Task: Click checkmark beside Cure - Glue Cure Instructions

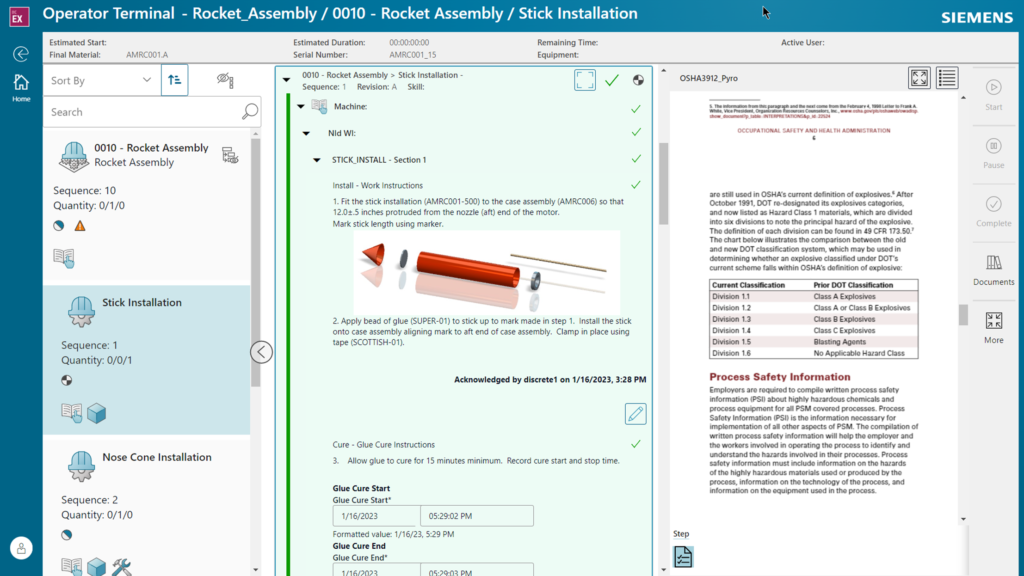Action: (636, 444)
